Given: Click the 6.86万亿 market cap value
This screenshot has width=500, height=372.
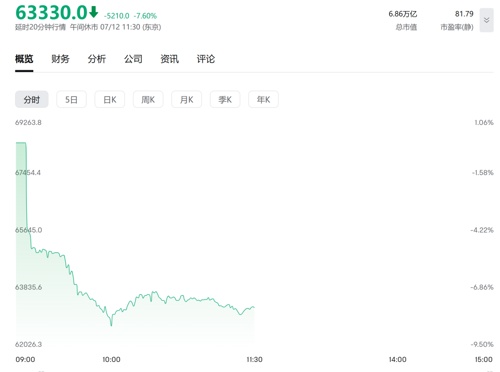Looking at the screenshot, I should click(403, 14).
